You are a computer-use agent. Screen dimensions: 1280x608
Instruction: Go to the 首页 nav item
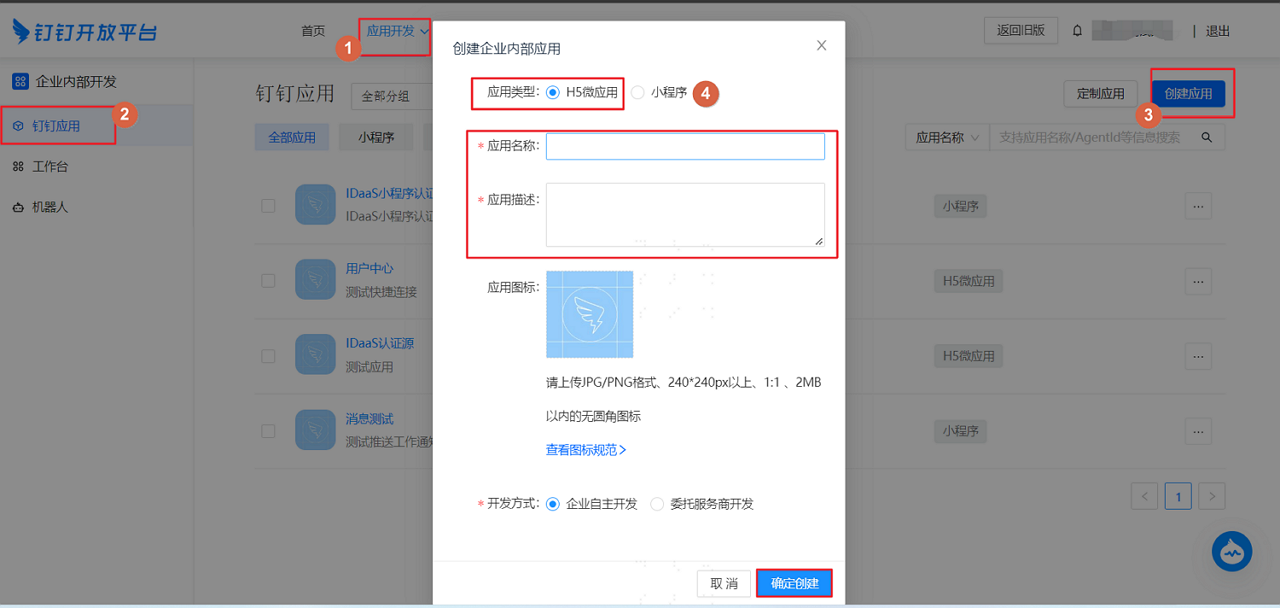click(313, 31)
